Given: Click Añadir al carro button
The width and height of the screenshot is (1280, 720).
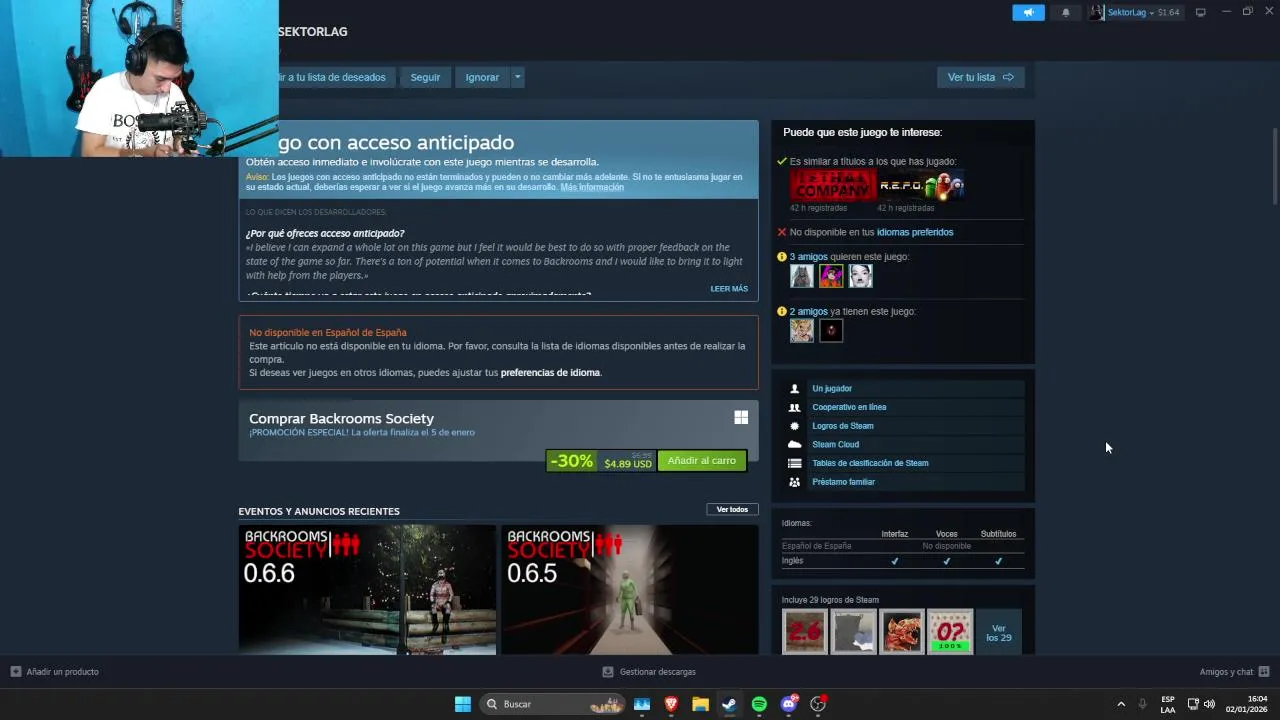Looking at the screenshot, I should point(702,461).
